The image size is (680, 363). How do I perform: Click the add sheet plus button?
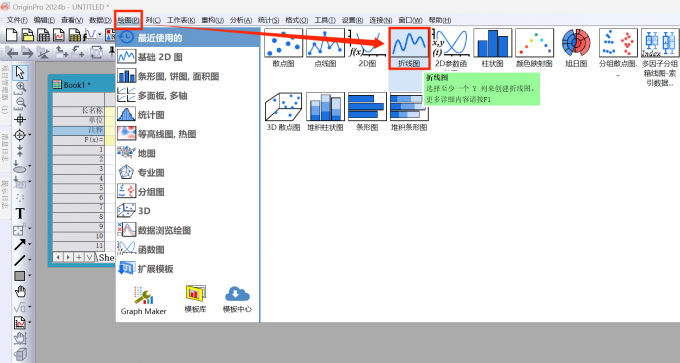(78, 257)
